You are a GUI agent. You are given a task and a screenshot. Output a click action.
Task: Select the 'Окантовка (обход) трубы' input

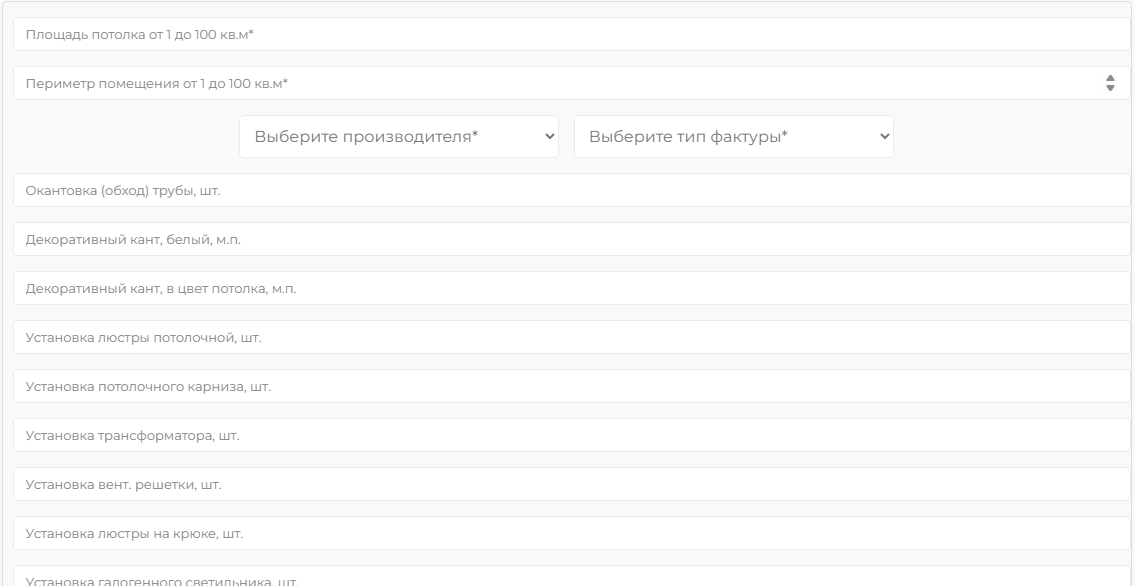(x=570, y=190)
